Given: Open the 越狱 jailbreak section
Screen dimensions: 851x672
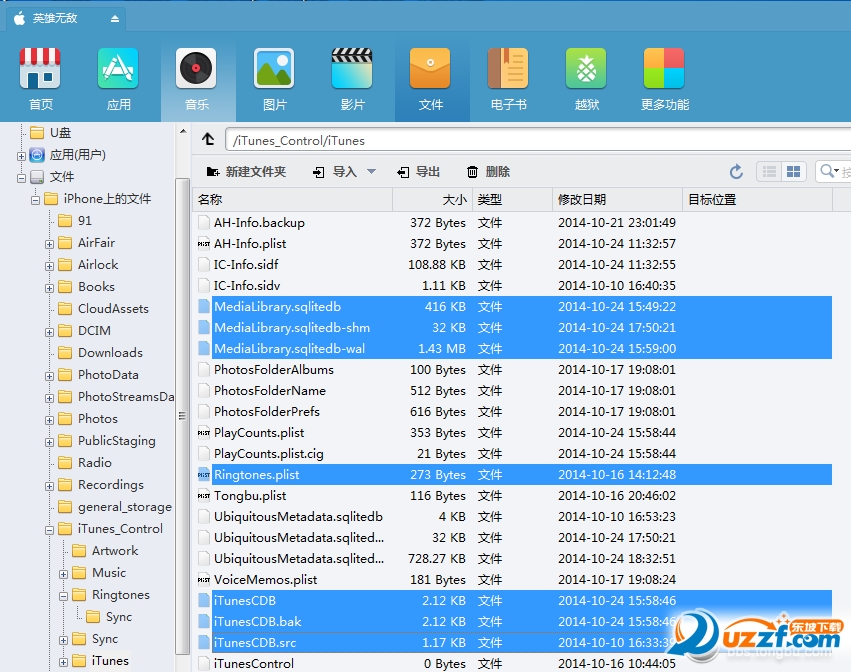Looking at the screenshot, I should pos(586,79).
